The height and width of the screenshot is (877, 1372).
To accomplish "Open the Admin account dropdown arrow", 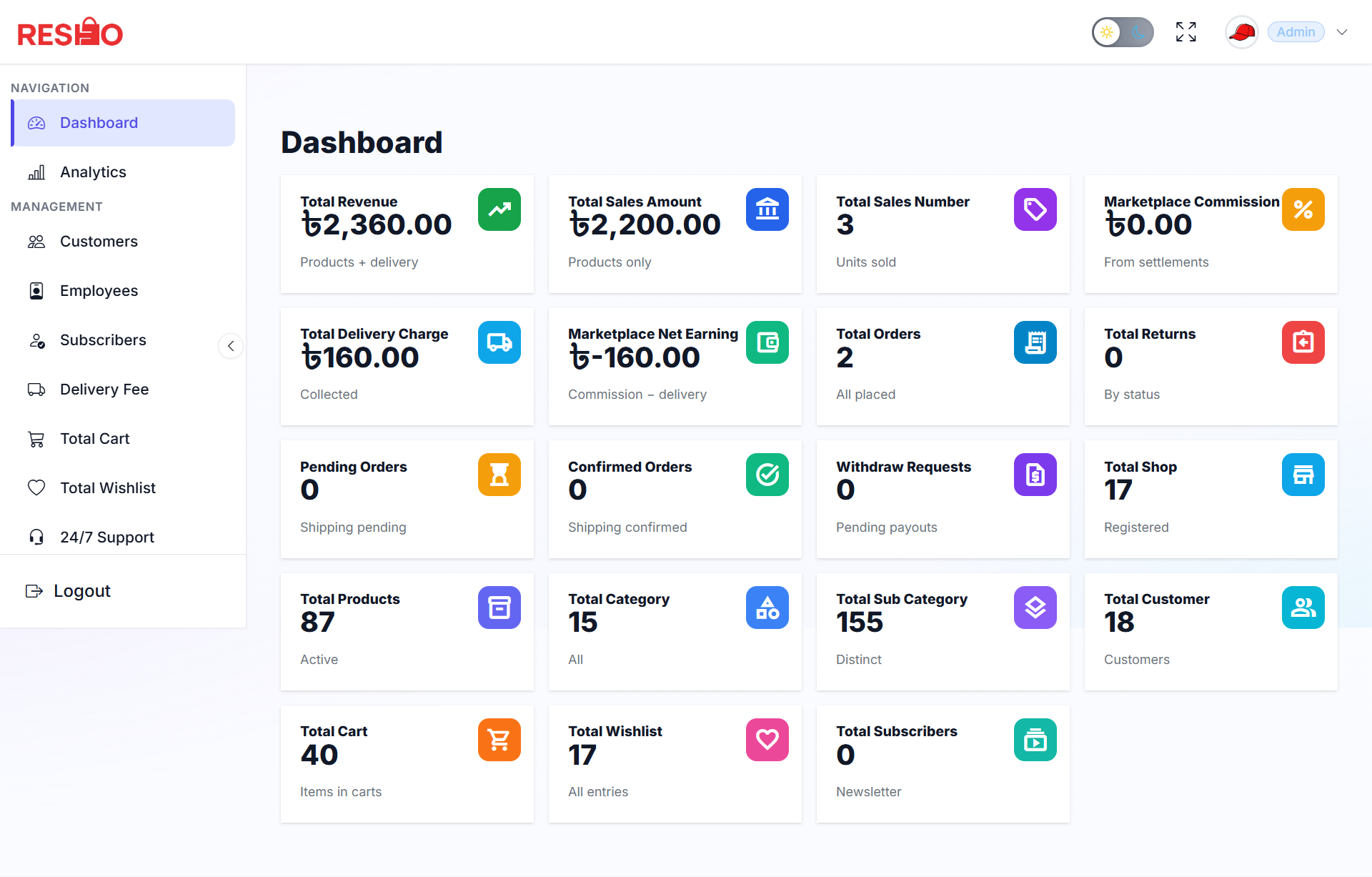I will 1342,32.
